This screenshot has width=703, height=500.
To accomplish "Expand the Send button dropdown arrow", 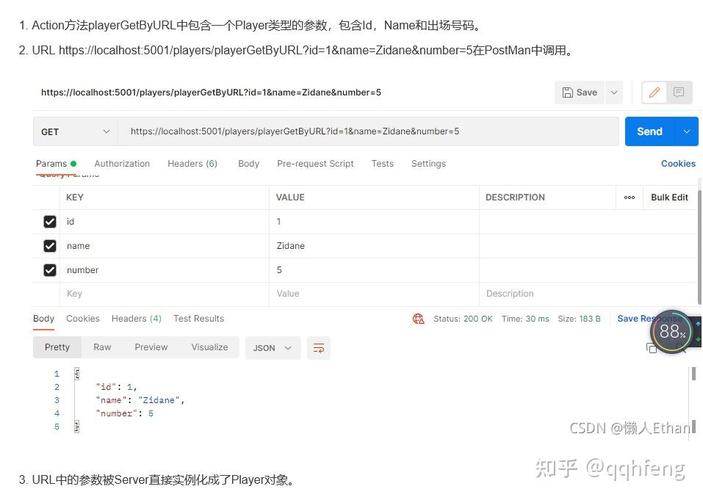I will [686, 131].
